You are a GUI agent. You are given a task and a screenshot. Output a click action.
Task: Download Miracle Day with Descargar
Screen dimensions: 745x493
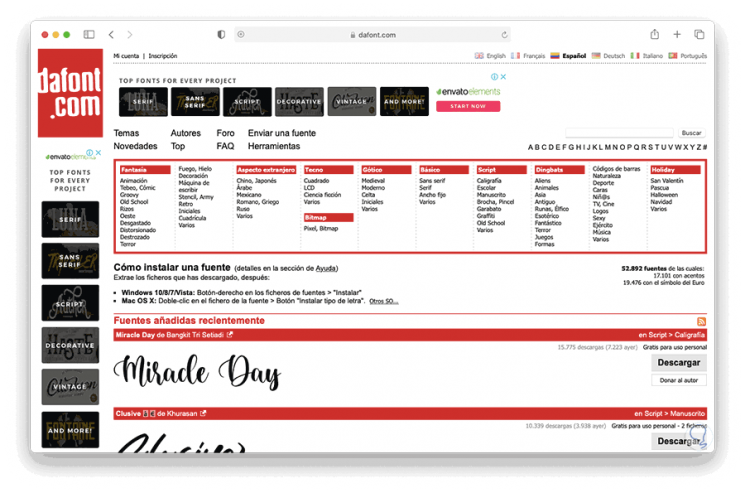pos(679,362)
